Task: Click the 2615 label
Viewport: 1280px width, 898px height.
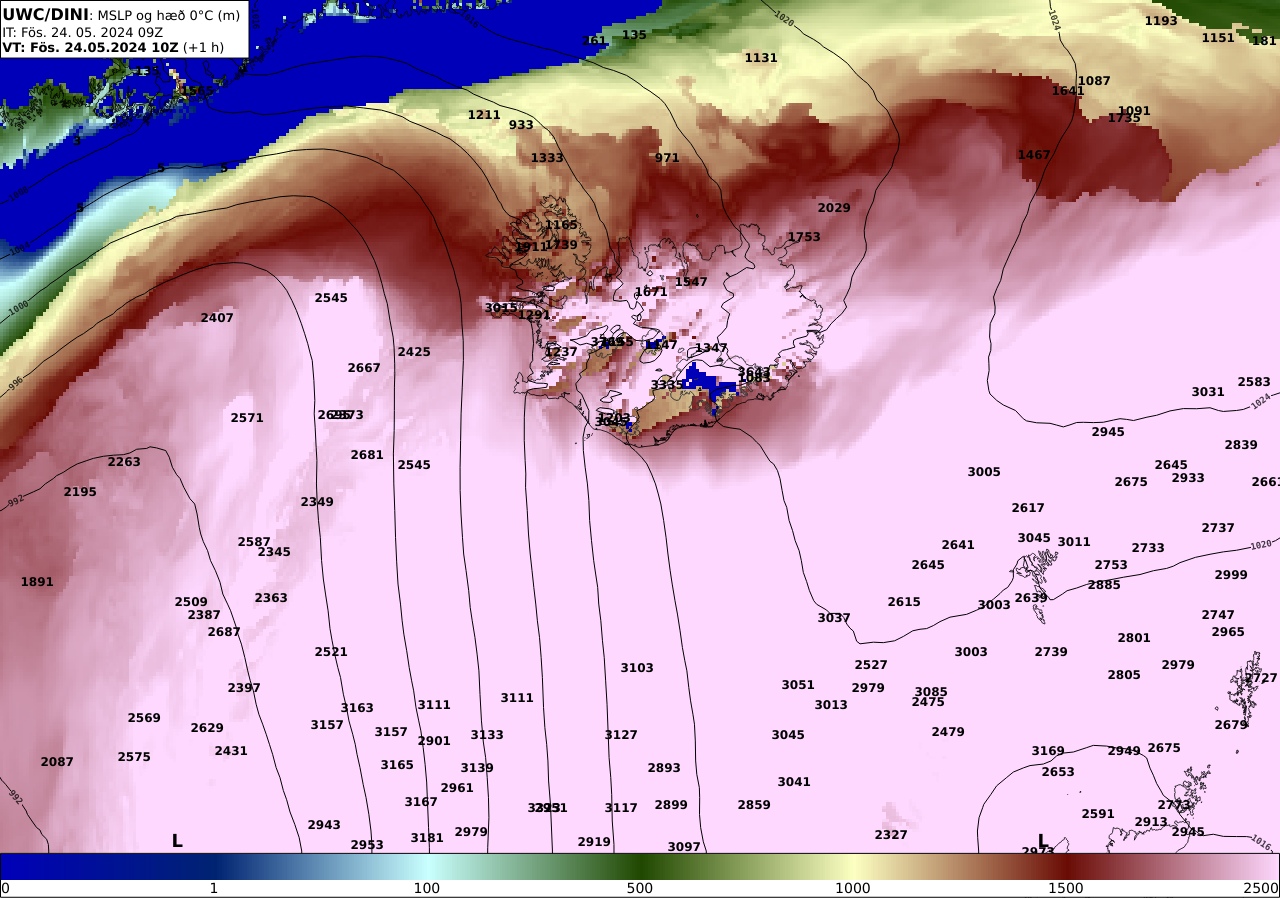Action: click(904, 602)
